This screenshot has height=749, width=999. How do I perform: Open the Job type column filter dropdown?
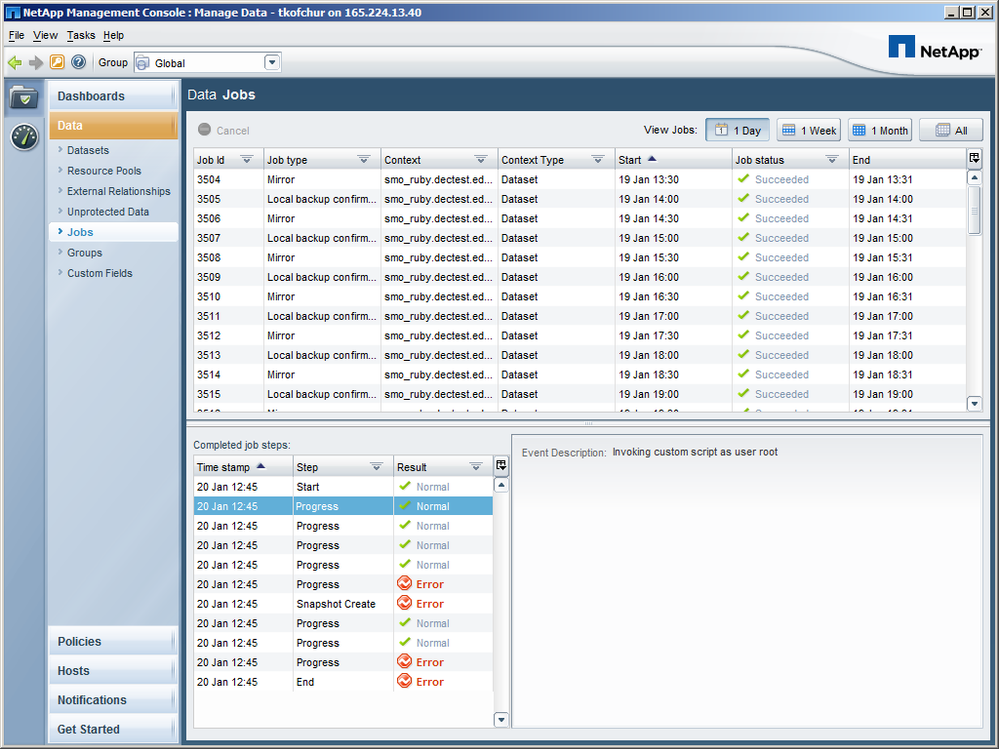pos(364,160)
